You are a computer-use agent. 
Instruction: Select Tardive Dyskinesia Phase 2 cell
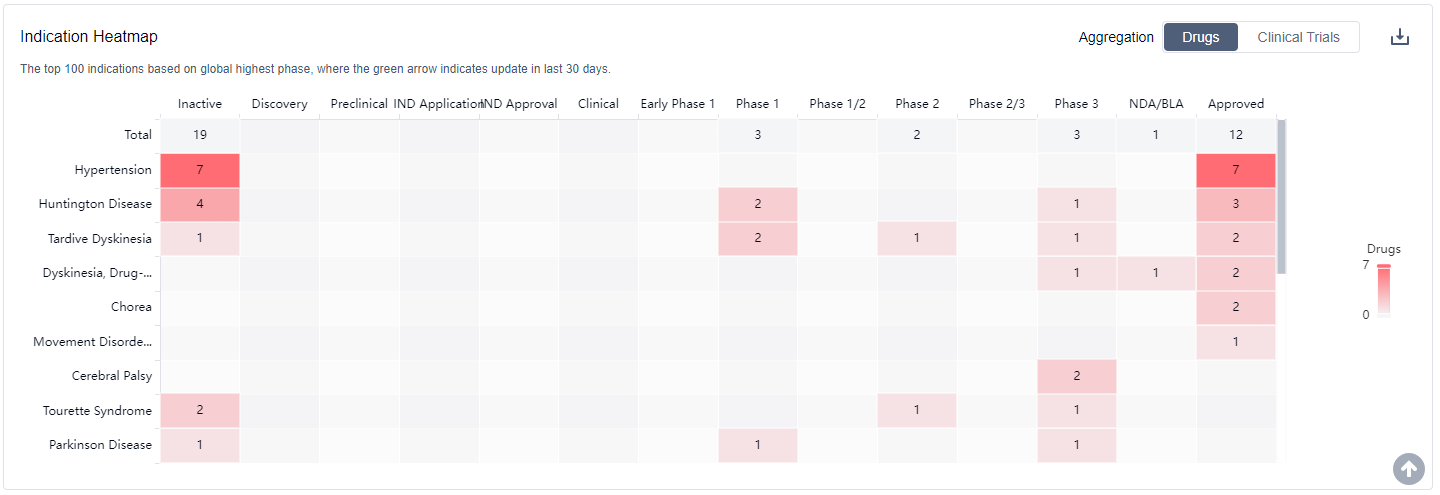coord(917,239)
